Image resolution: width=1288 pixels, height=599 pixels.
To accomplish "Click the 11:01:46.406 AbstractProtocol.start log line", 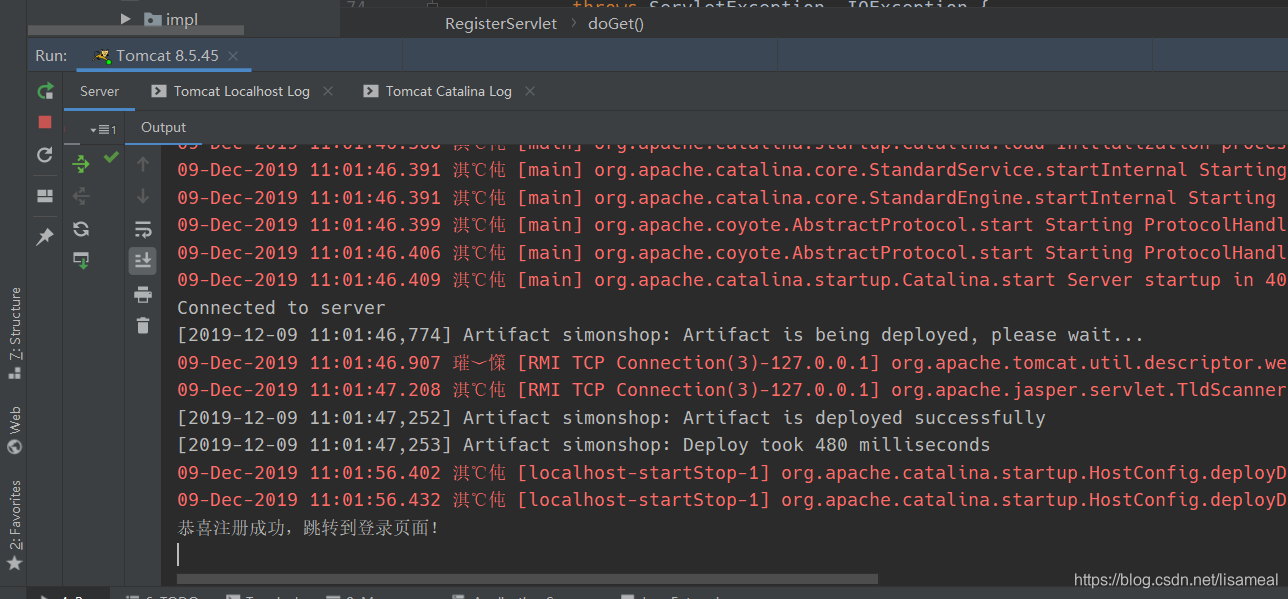I will tap(732, 253).
